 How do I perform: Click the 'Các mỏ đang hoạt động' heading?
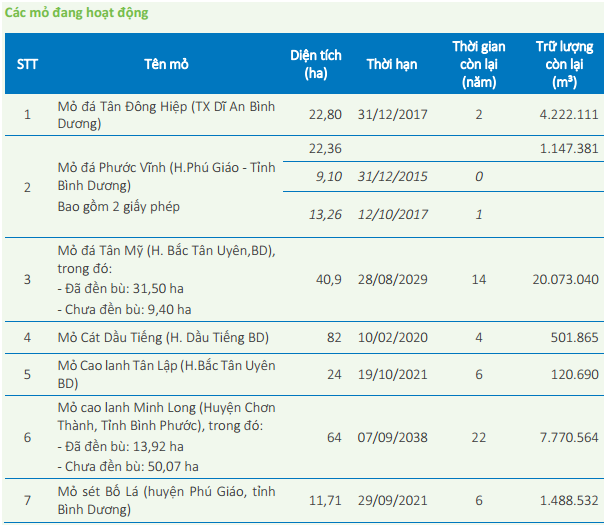click(76, 13)
